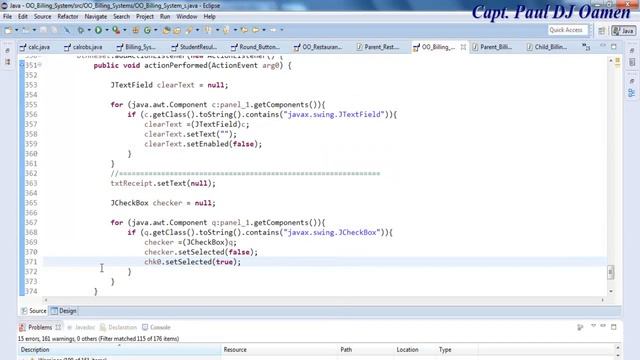This screenshot has height=360, width=640.
Task: Open the Navigate menu
Action: [x=96, y=17]
